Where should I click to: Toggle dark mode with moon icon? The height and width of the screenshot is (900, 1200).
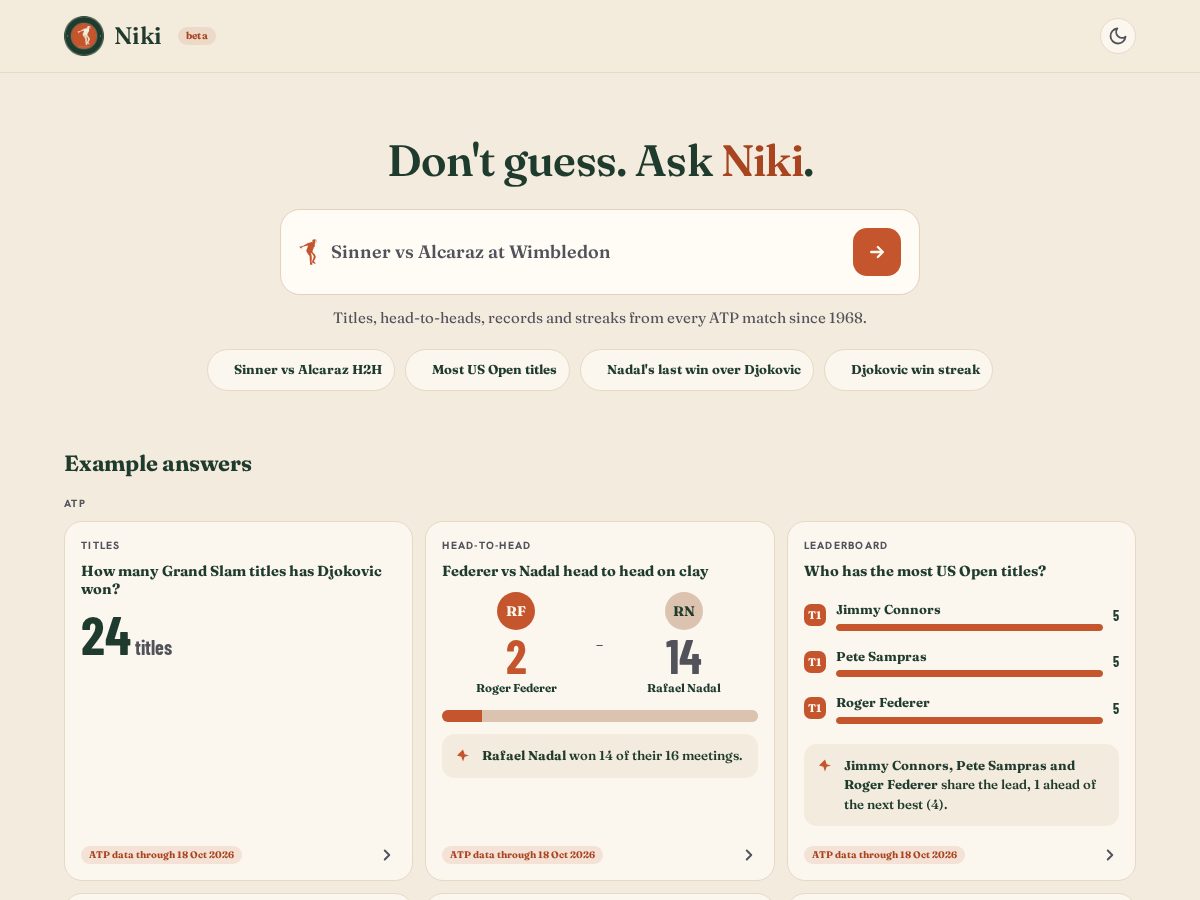(x=1118, y=36)
